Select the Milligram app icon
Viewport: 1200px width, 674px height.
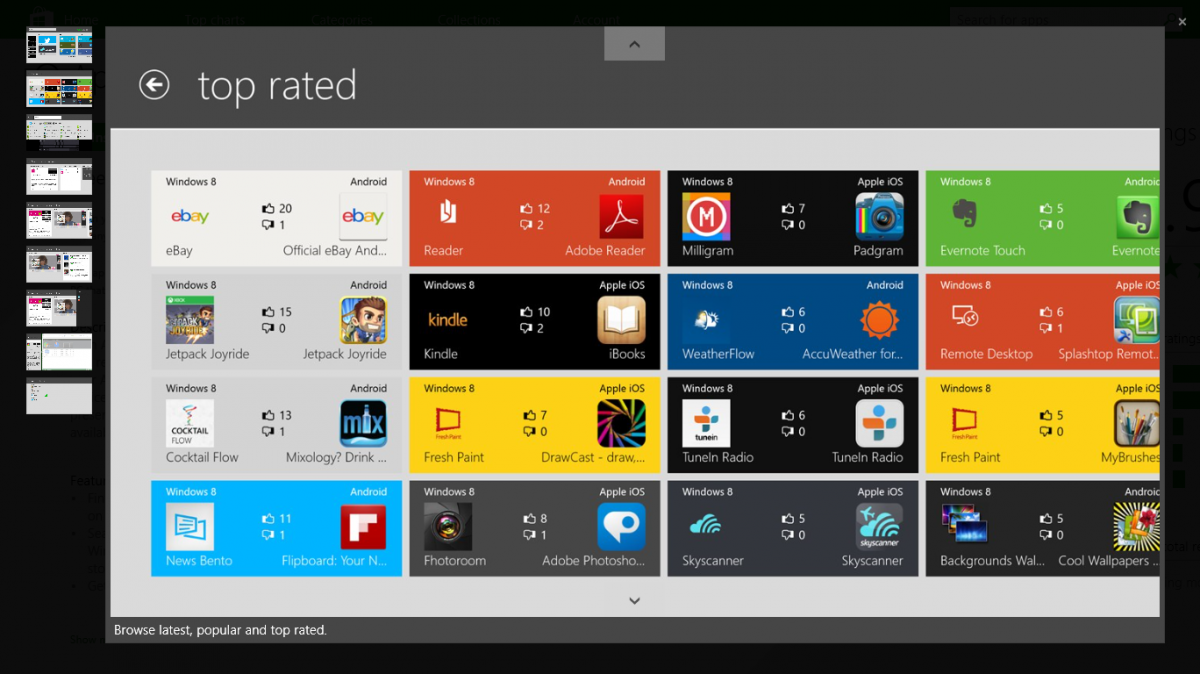[706, 216]
